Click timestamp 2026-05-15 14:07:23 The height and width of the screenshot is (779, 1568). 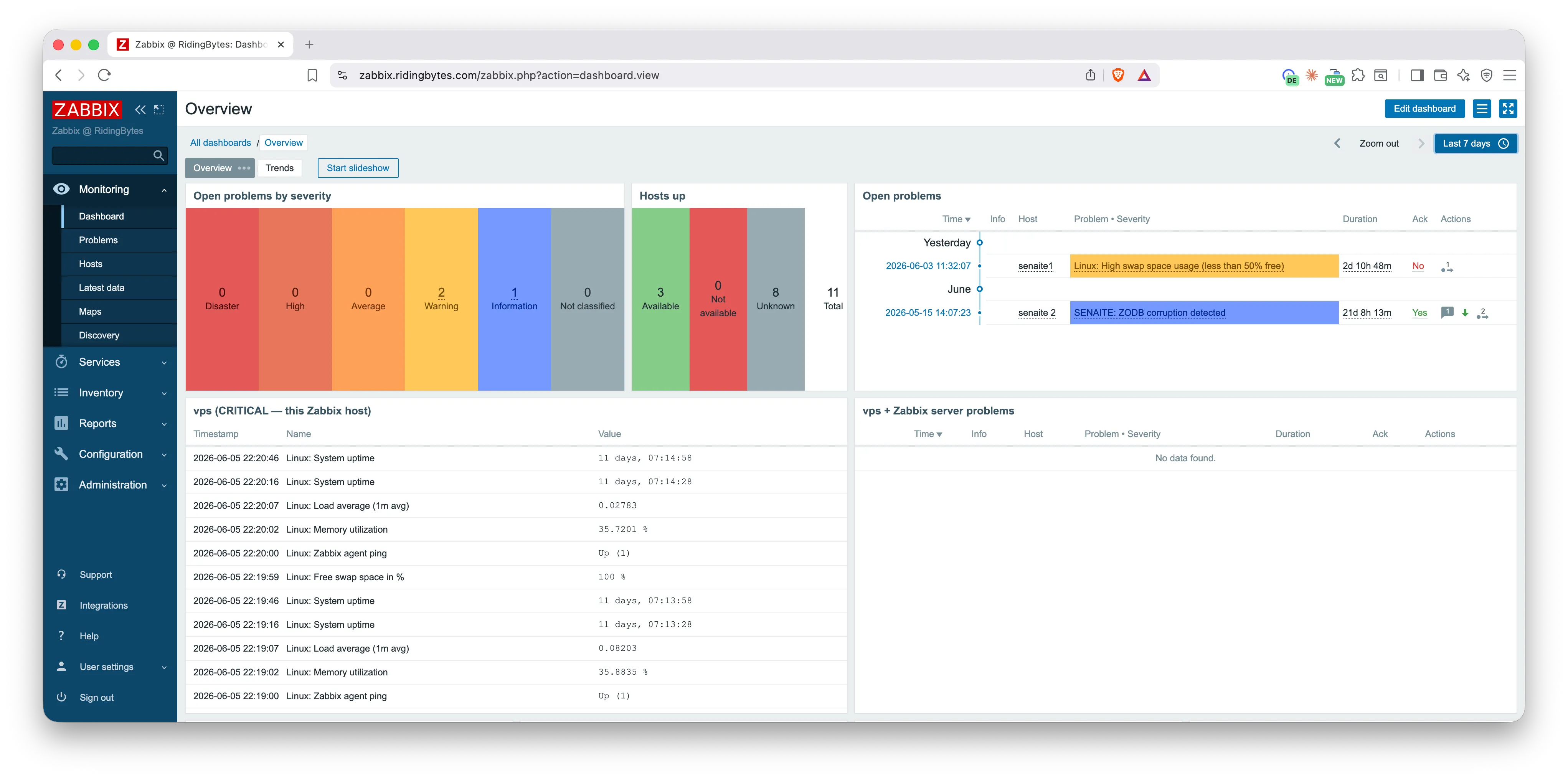pyautogui.click(x=928, y=313)
